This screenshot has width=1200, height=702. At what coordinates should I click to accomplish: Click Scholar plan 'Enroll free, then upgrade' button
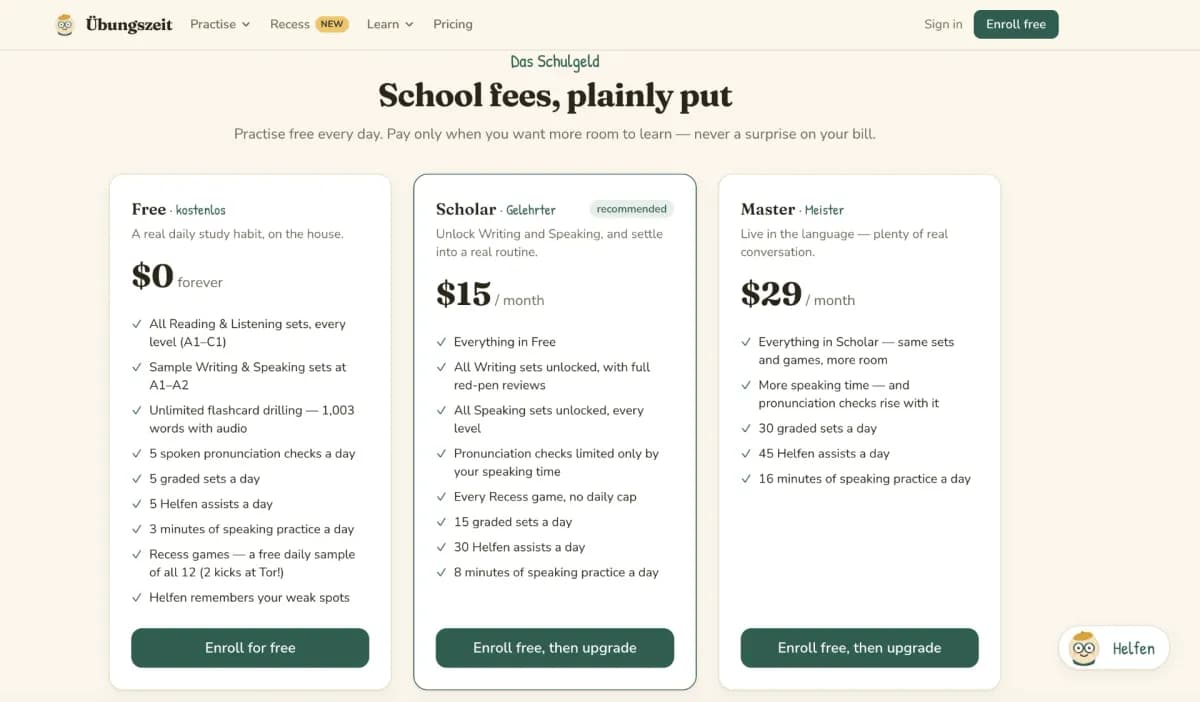tap(555, 648)
